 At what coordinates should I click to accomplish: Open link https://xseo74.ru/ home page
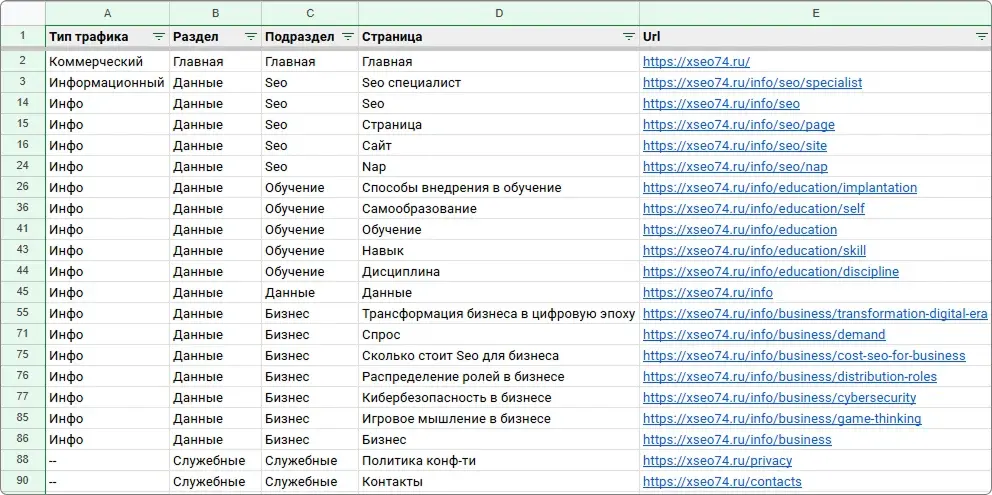pos(697,62)
